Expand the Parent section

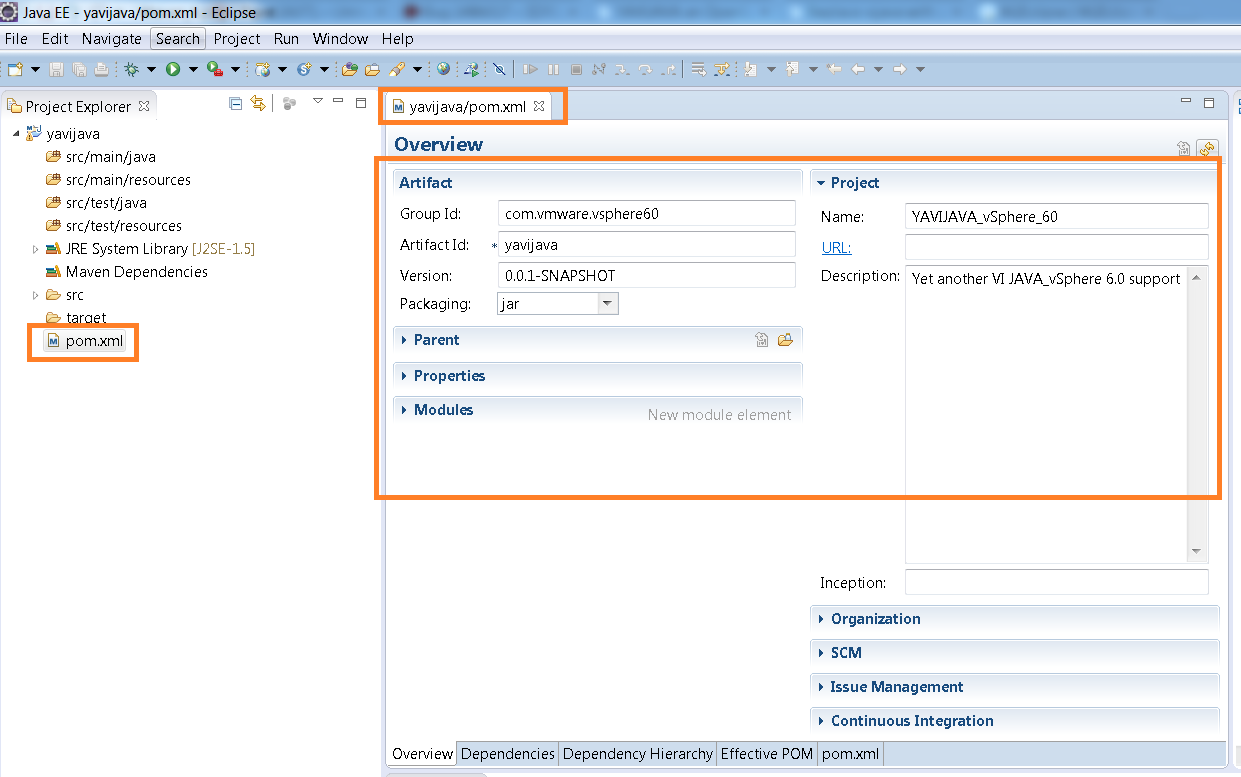(x=404, y=340)
